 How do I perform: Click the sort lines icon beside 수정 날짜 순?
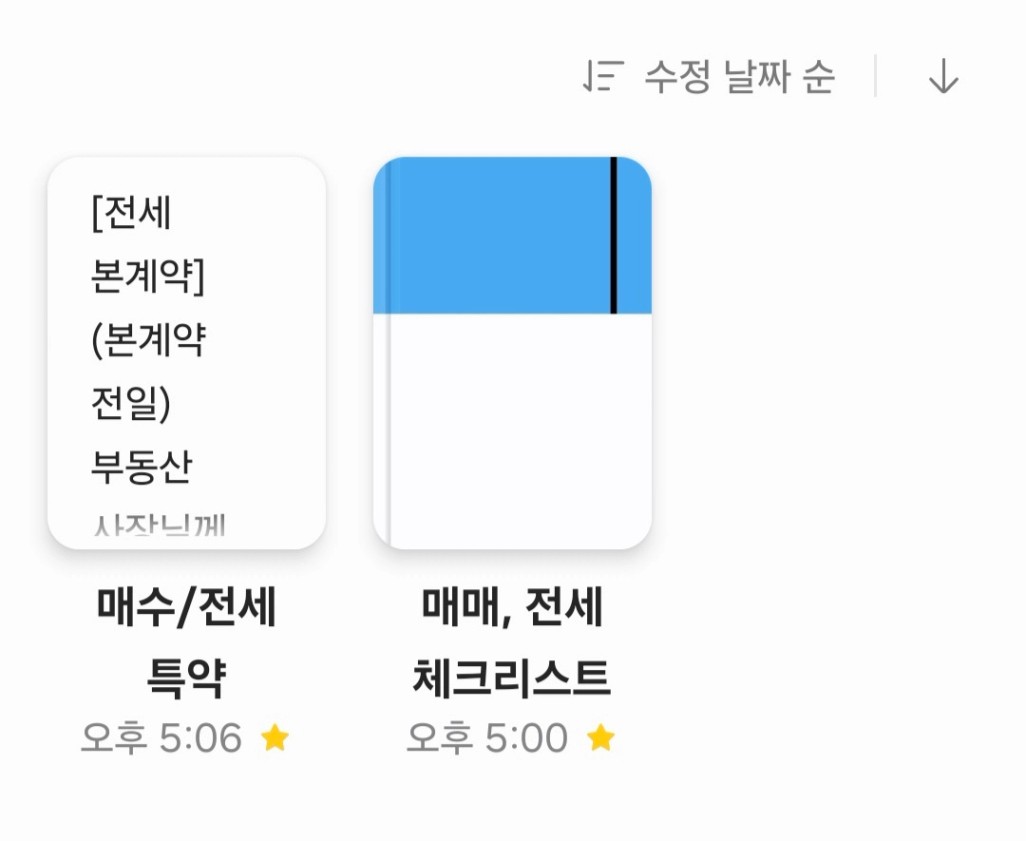click(x=603, y=76)
